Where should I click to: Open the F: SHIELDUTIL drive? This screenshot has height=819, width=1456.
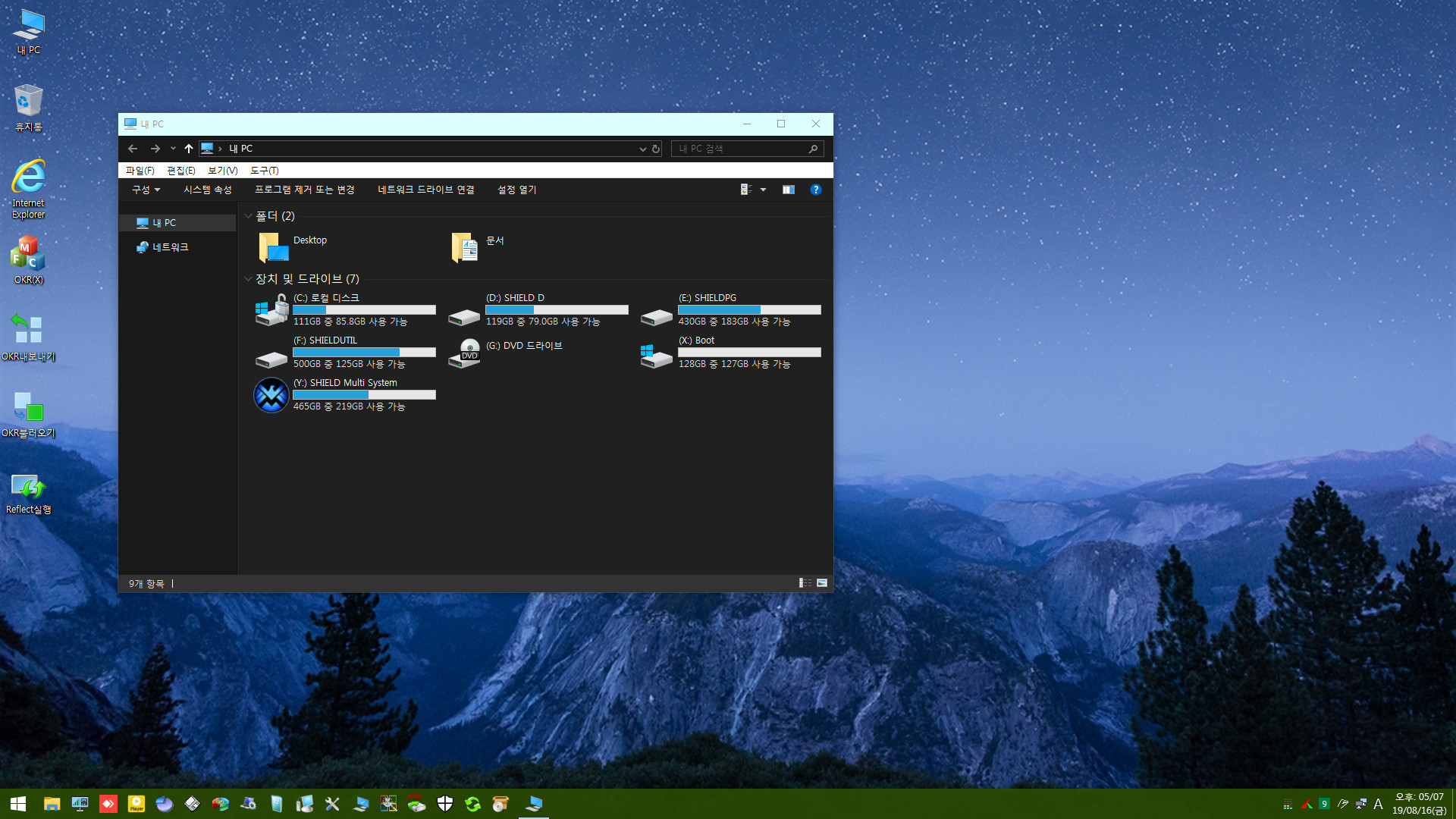[x=345, y=352]
